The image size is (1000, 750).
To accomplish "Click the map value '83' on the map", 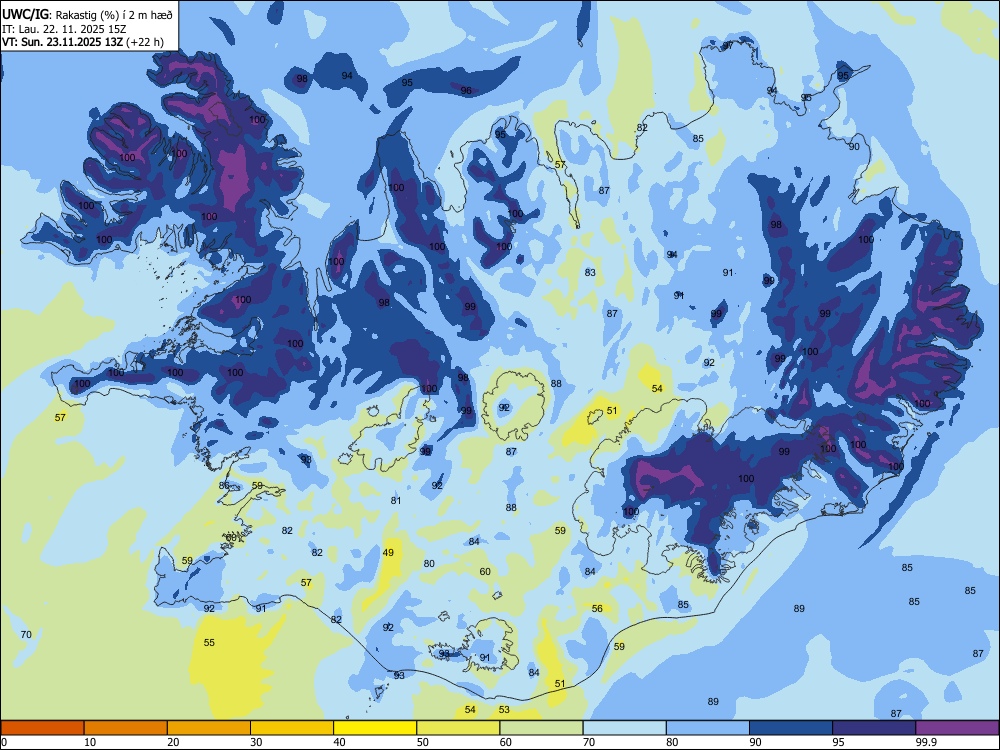I will click(x=591, y=272).
